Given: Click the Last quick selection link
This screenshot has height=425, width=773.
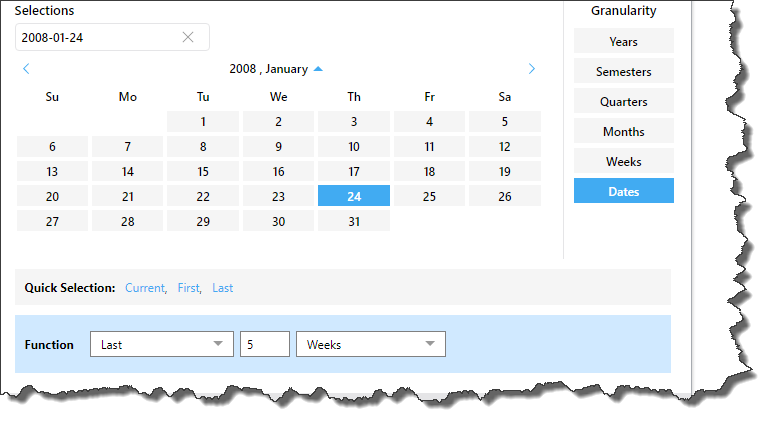Looking at the screenshot, I should coord(222,288).
